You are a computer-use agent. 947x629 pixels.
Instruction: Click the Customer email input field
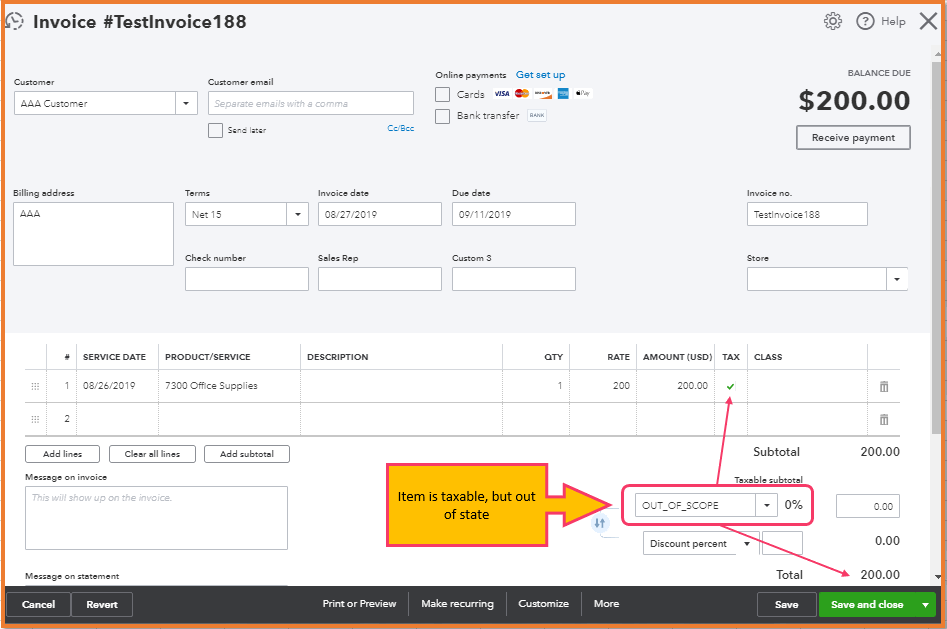311,103
